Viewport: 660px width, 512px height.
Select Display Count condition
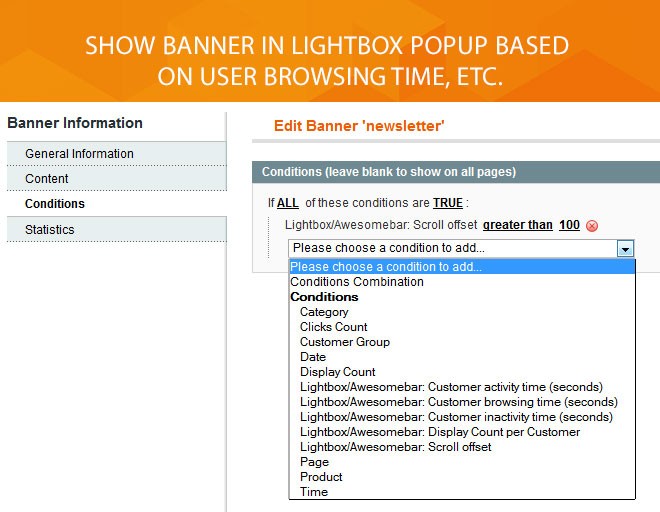338,372
